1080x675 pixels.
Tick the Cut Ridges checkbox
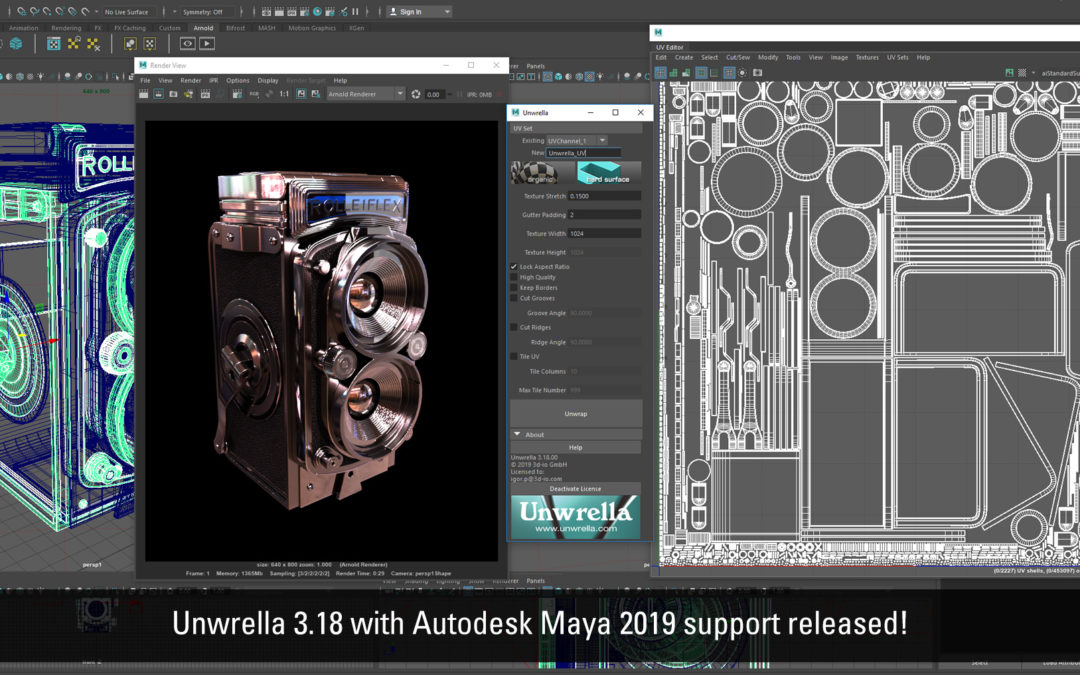[x=514, y=327]
